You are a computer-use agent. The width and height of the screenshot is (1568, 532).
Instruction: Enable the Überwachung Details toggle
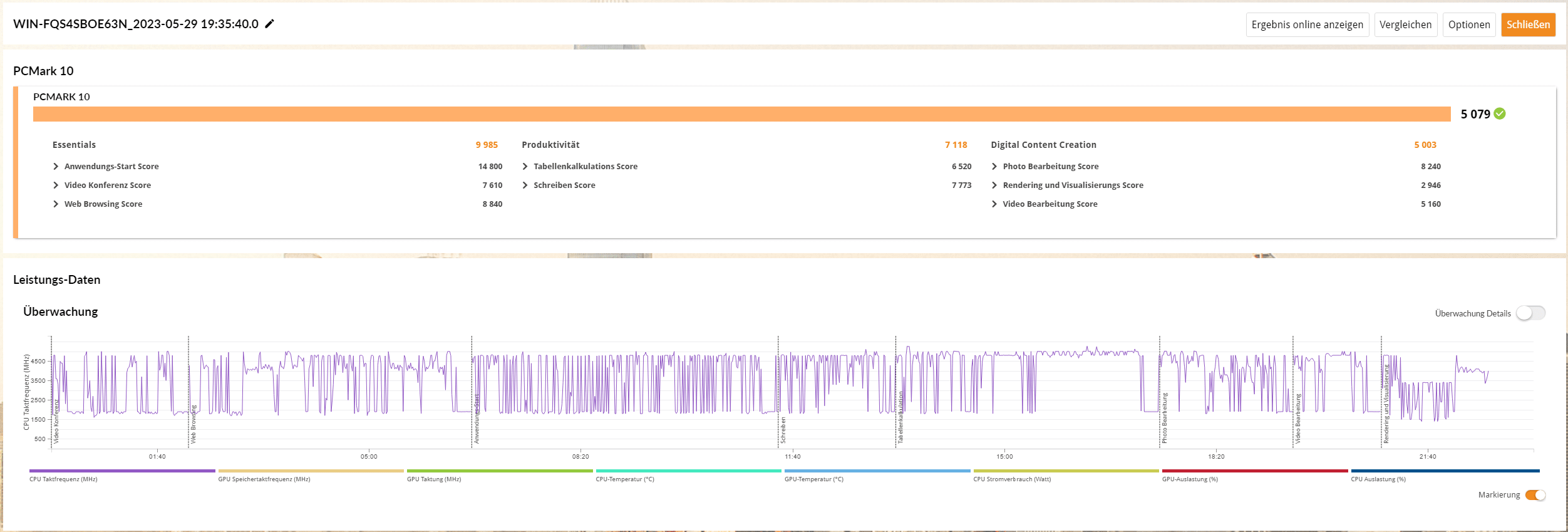point(1530,313)
